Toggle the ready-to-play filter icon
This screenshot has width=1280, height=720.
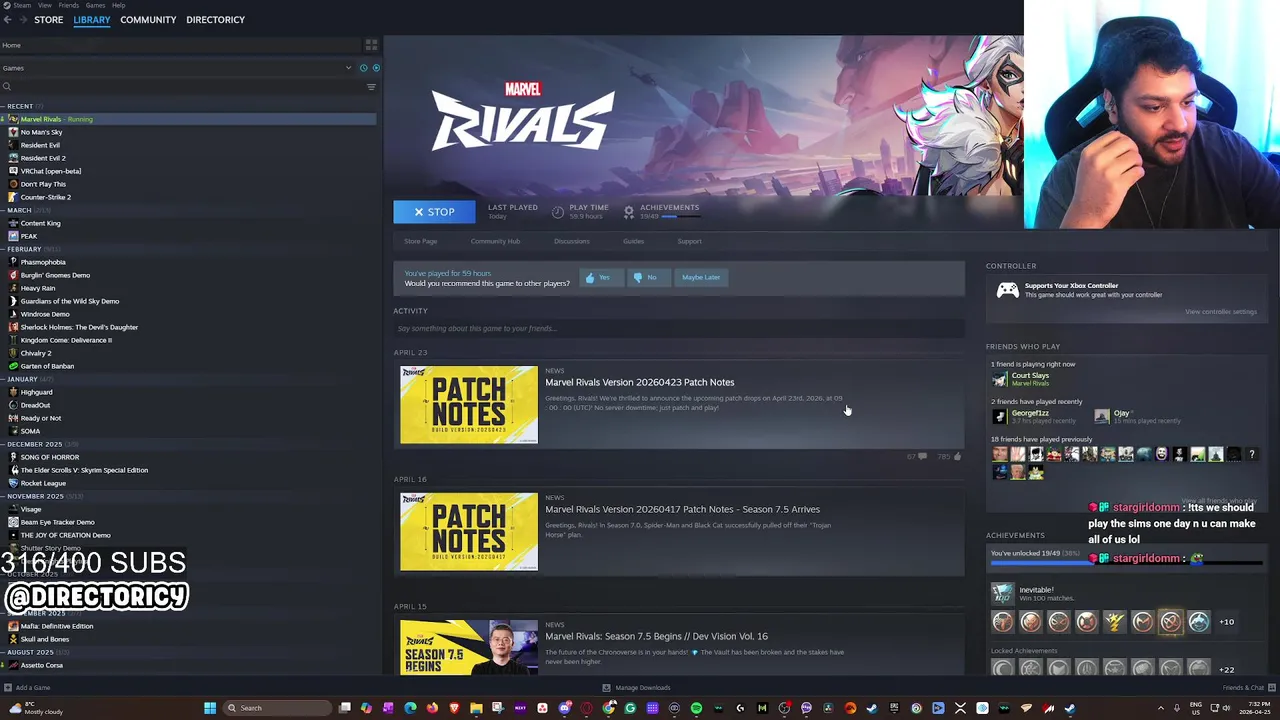[376, 68]
